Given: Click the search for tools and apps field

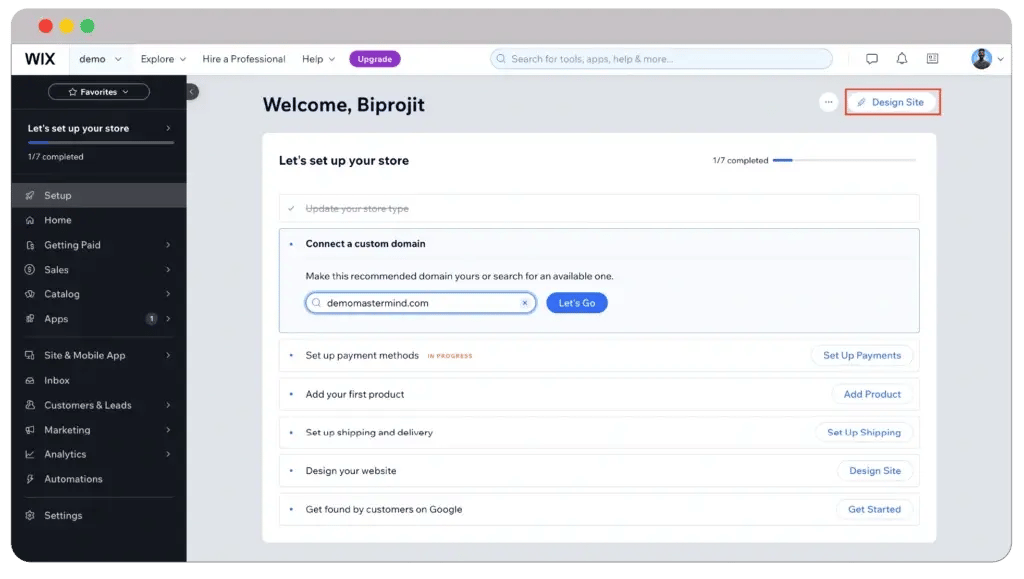Looking at the screenshot, I should [661, 59].
